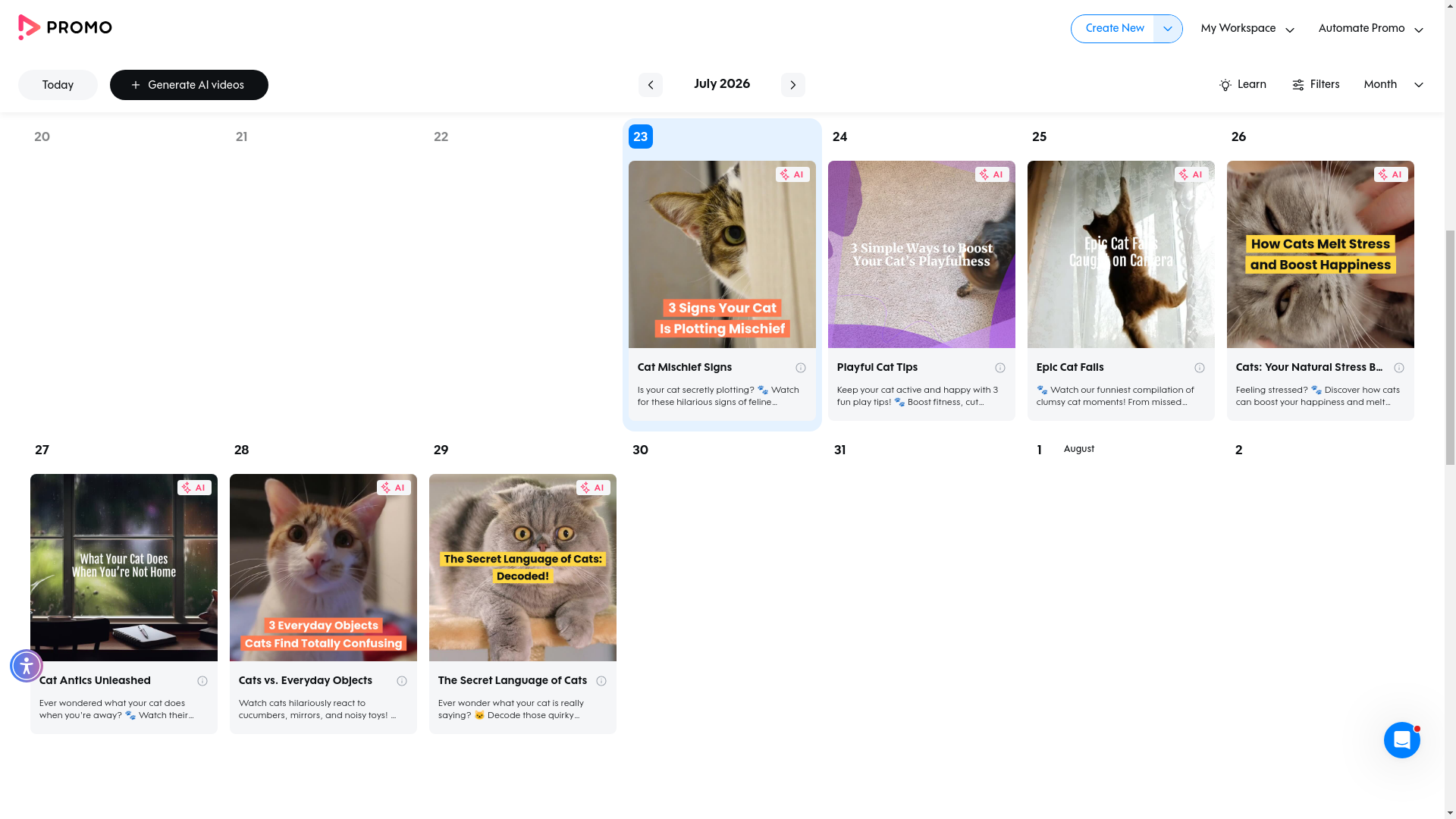This screenshot has width=1456, height=819.
Task: Click AI badge on Cats vs. Everyday Objects thumbnail
Action: click(394, 488)
